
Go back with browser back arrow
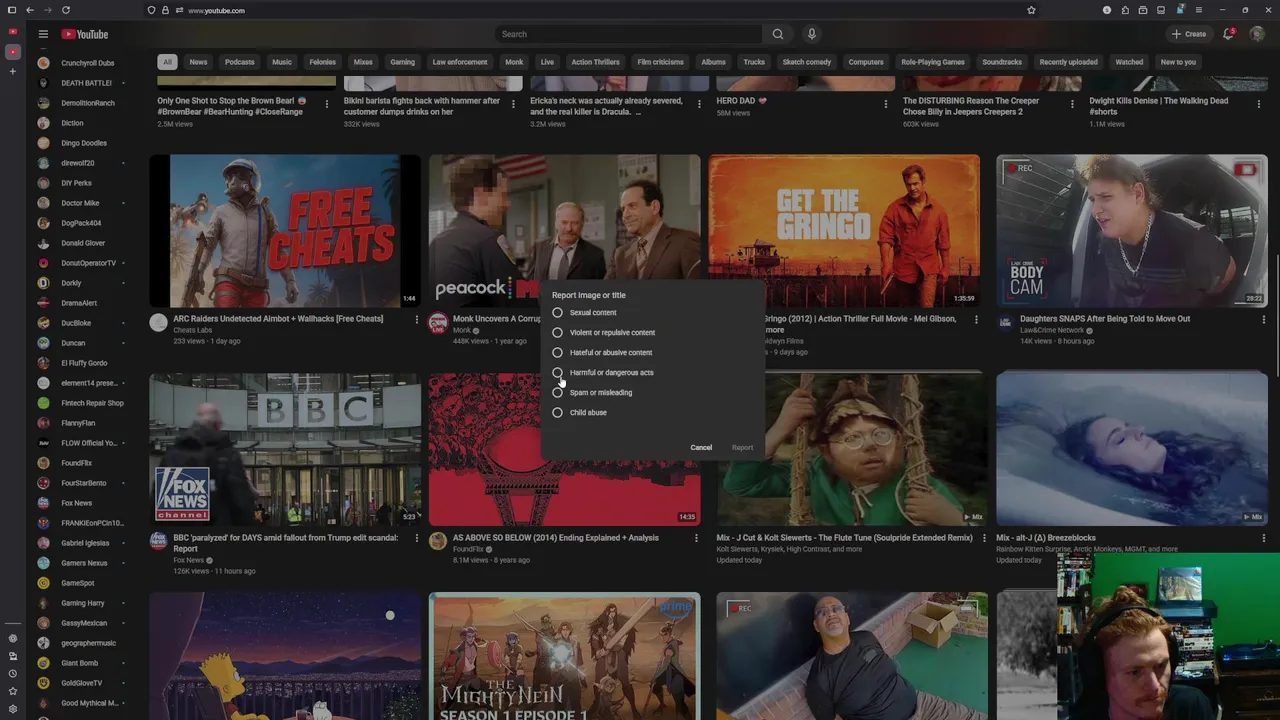click(x=29, y=10)
